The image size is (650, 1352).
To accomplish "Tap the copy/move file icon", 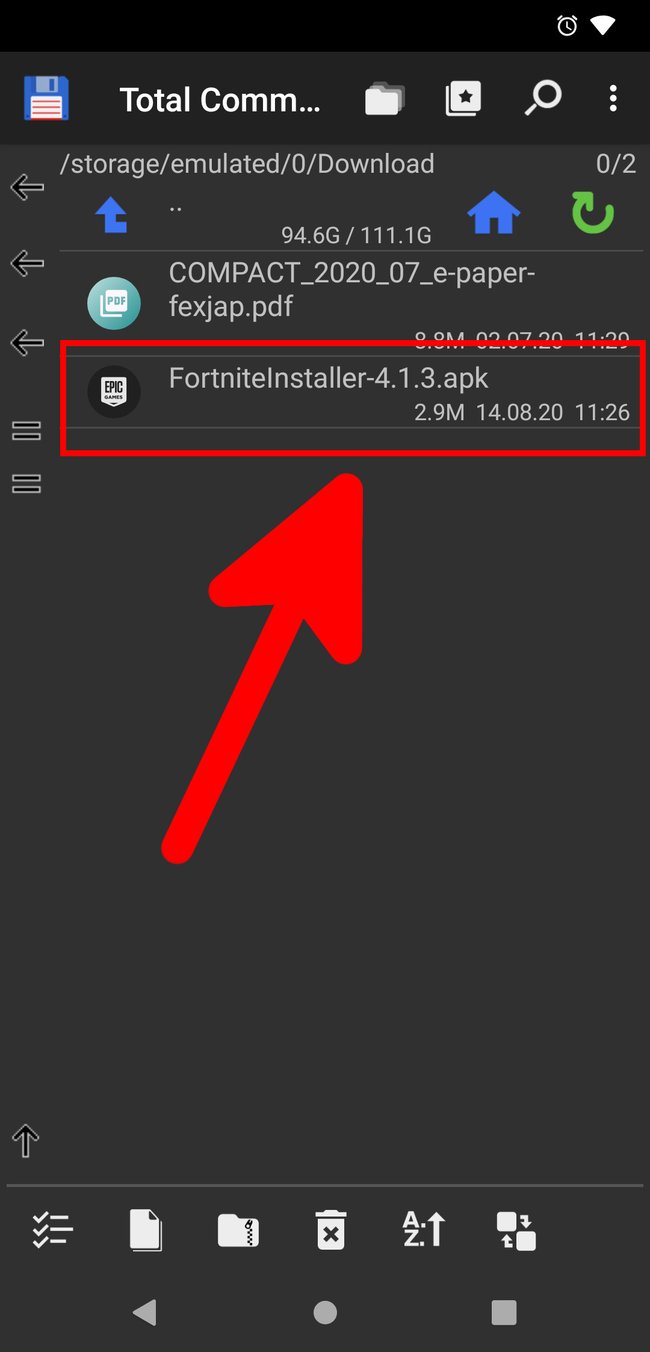I will tap(146, 1230).
